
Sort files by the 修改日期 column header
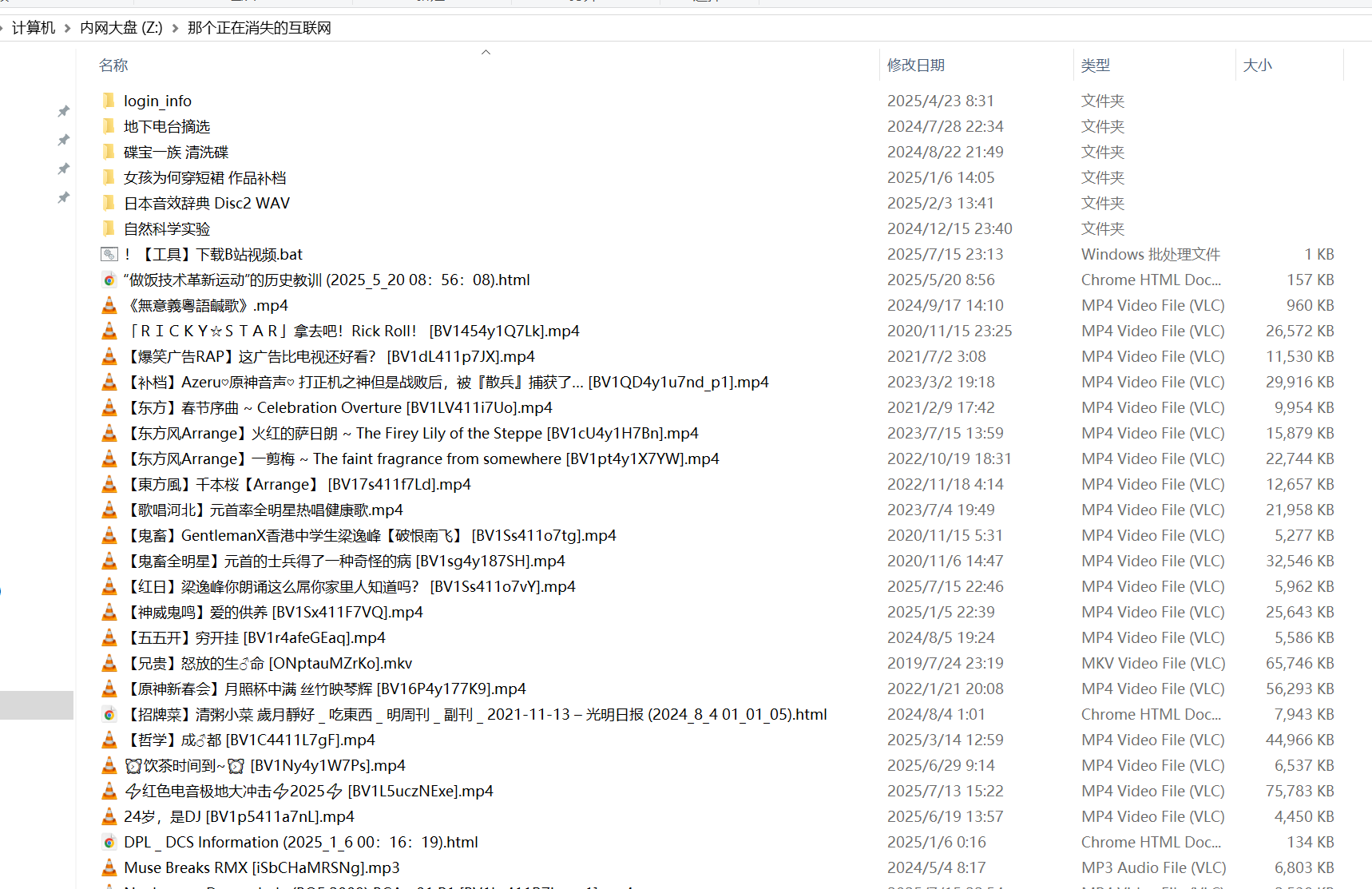(916, 65)
